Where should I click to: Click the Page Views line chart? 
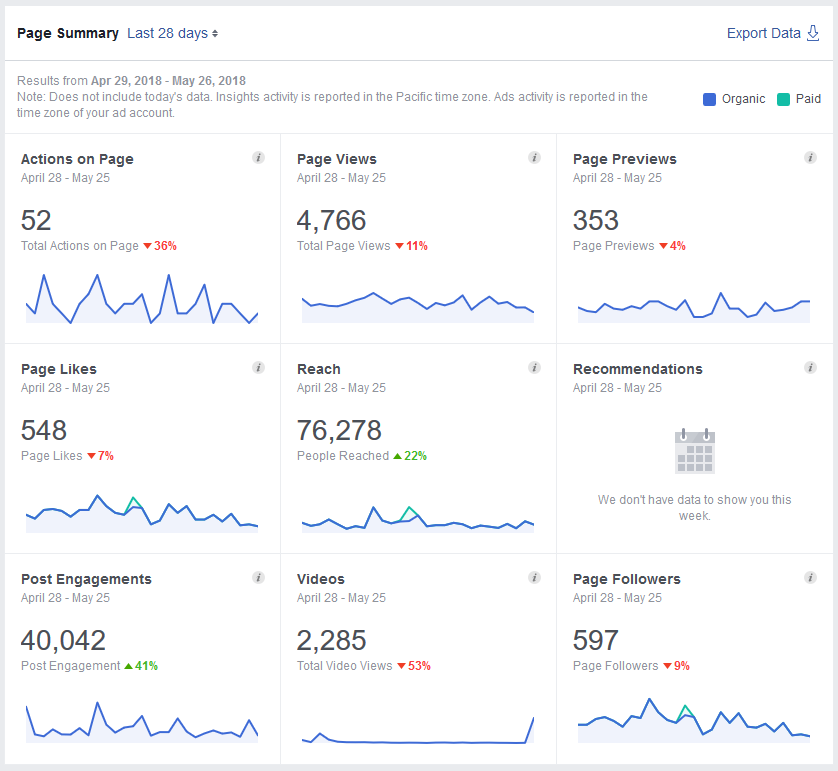(x=418, y=307)
